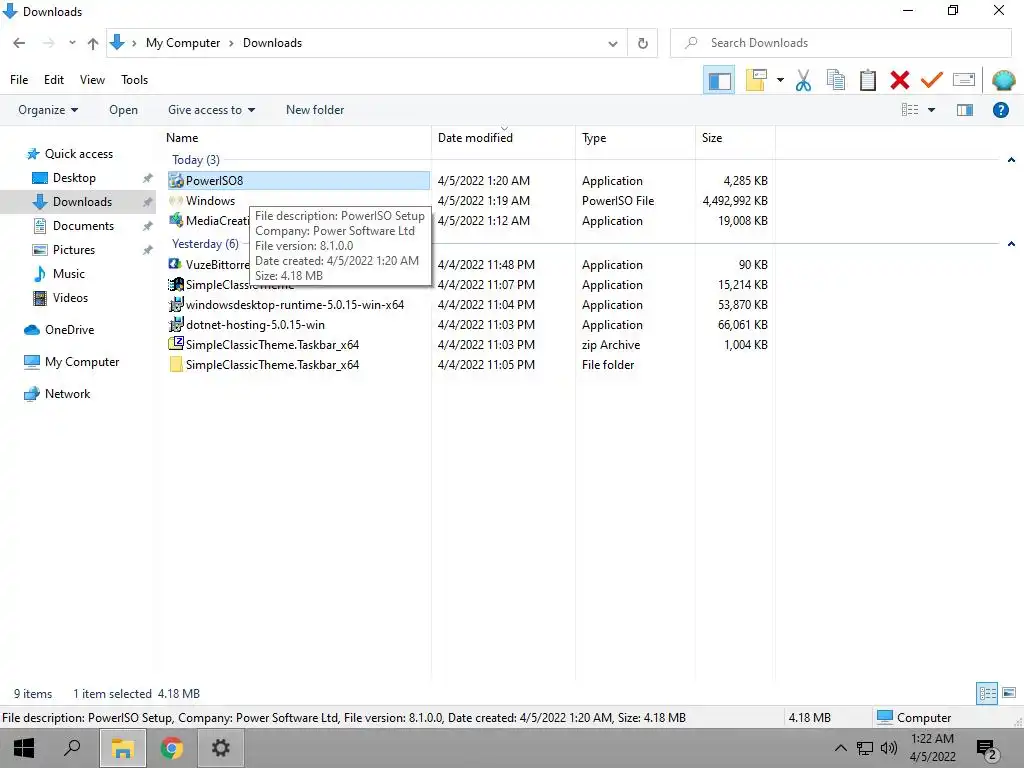This screenshot has height=768, width=1024.
Task: Select OneDrive in the navigation pane
Action: pyautogui.click(x=69, y=330)
